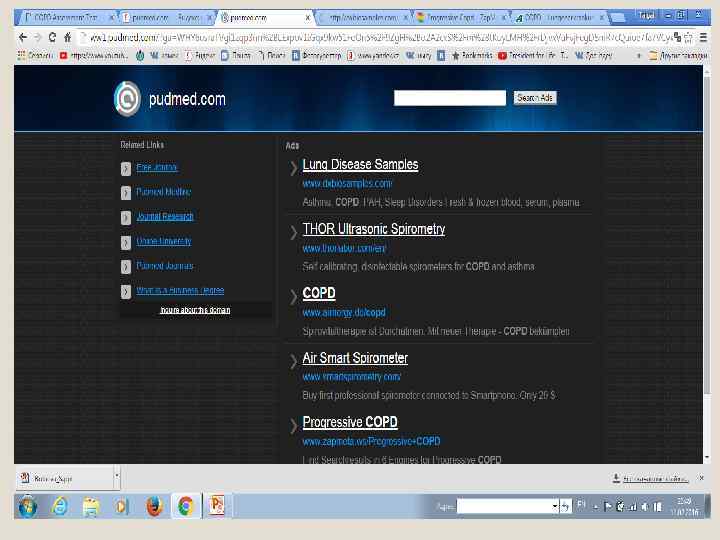Open the COPD ad headline link
Viewport: 720px width, 540px height.
pyautogui.click(x=319, y=293)
